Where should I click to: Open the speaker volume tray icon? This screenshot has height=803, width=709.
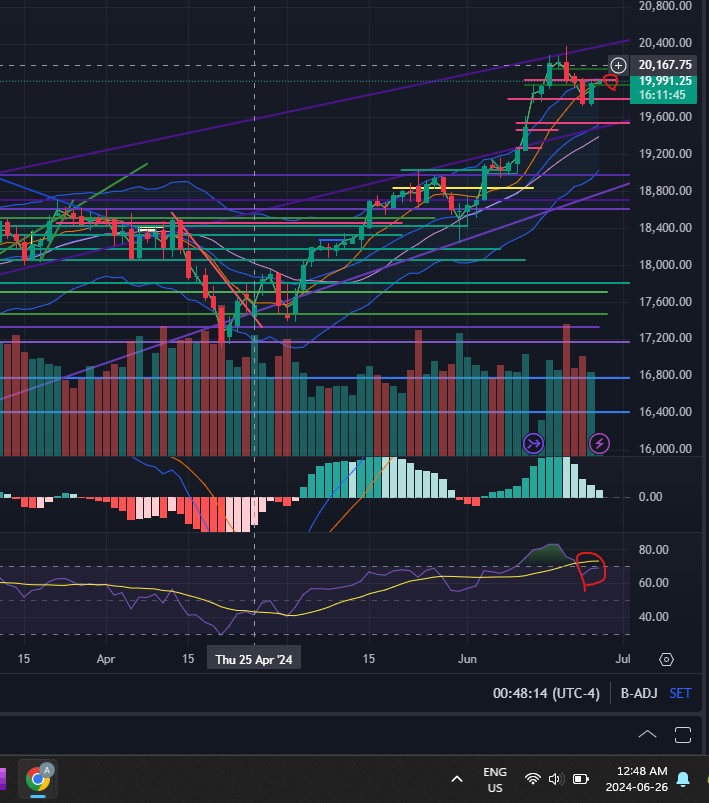coord(556,778)
